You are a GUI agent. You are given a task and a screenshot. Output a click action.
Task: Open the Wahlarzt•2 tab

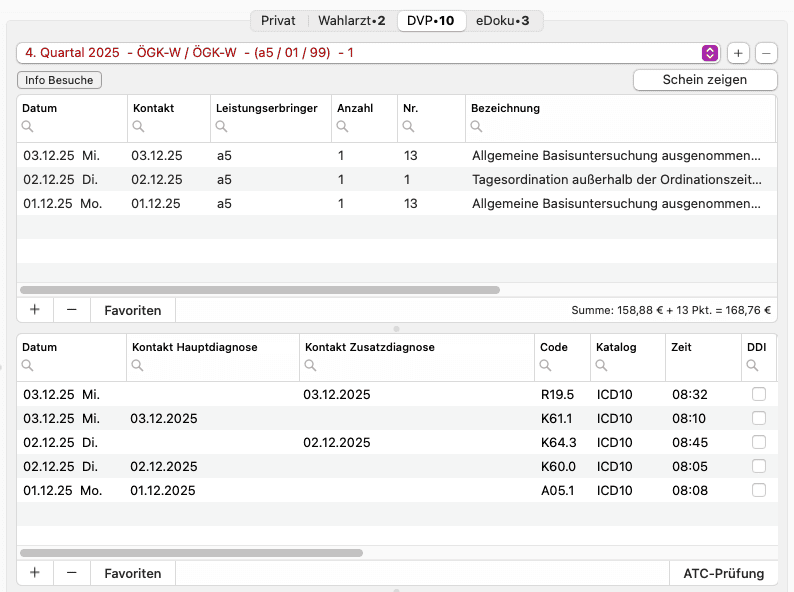tap(351, 21)
